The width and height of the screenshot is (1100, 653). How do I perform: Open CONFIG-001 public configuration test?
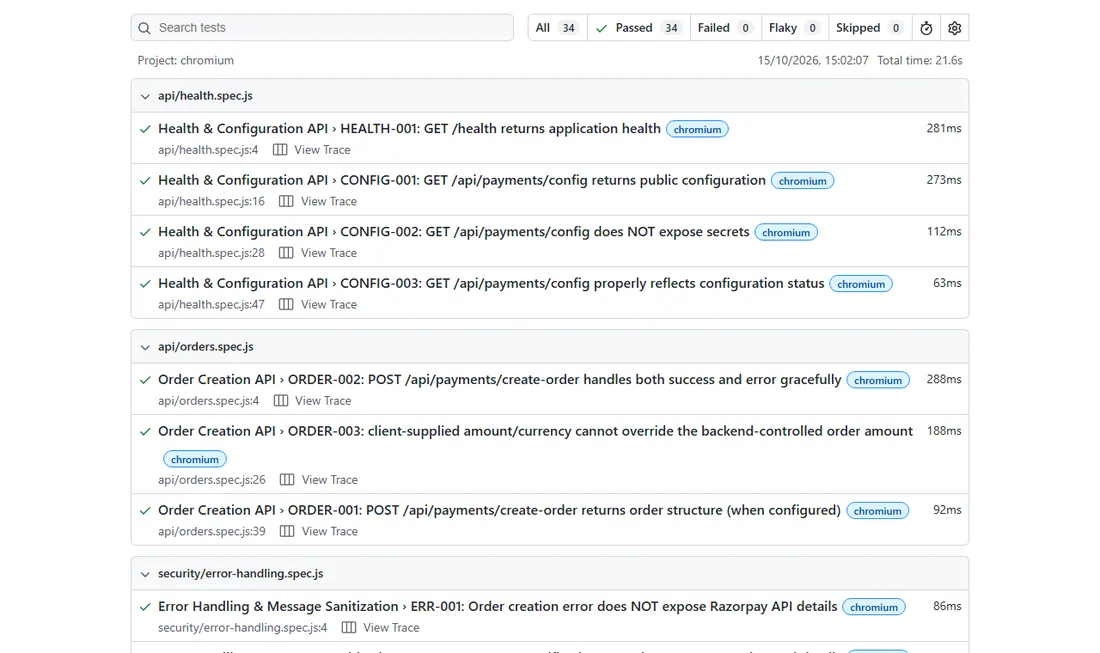(x=462, y=180)
